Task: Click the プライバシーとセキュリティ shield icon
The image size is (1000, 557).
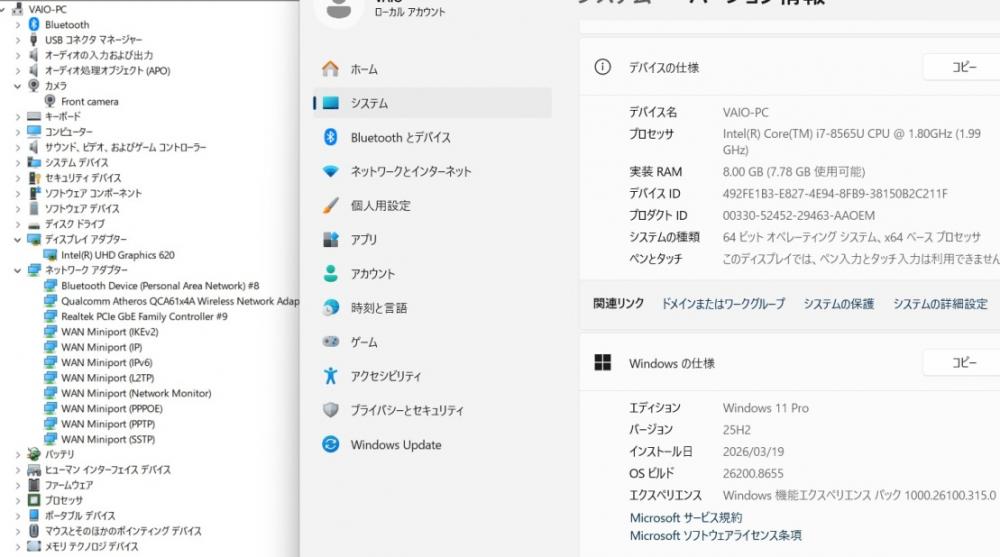Action: pyautogui.click(x=330, y=410)
